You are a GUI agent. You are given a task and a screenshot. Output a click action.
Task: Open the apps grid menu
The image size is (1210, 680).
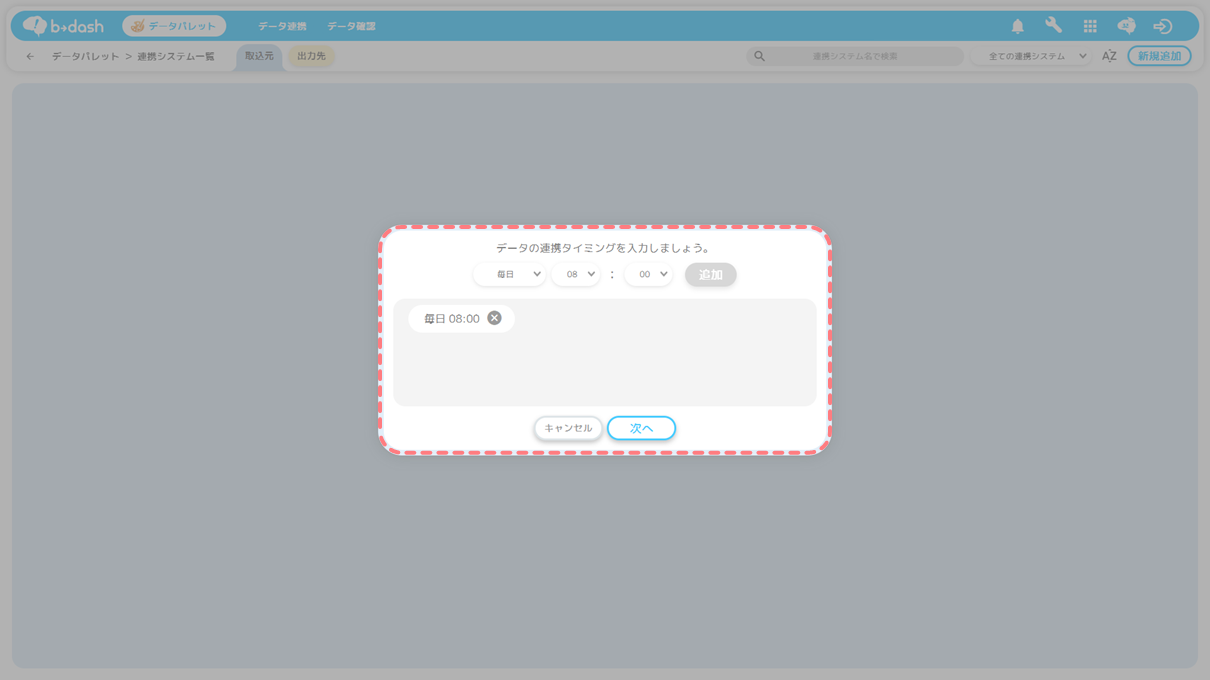pyautogui.click(x=1090, y=26)
